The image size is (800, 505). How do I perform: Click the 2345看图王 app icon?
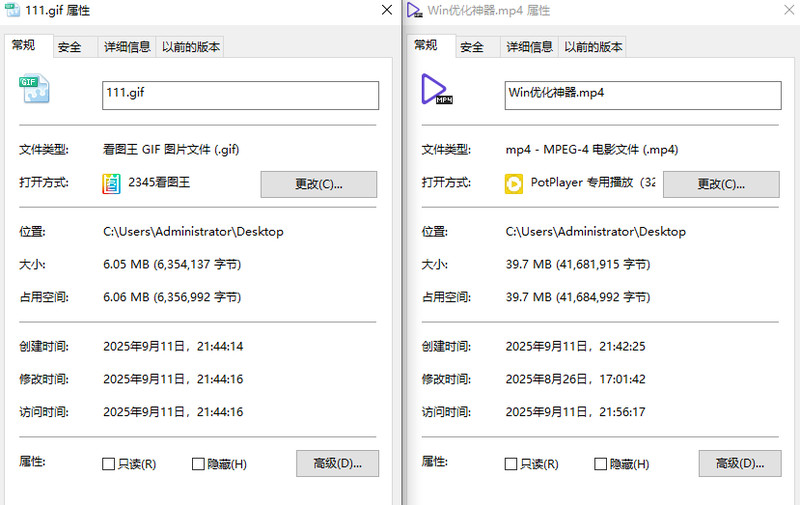coord(111,184)
